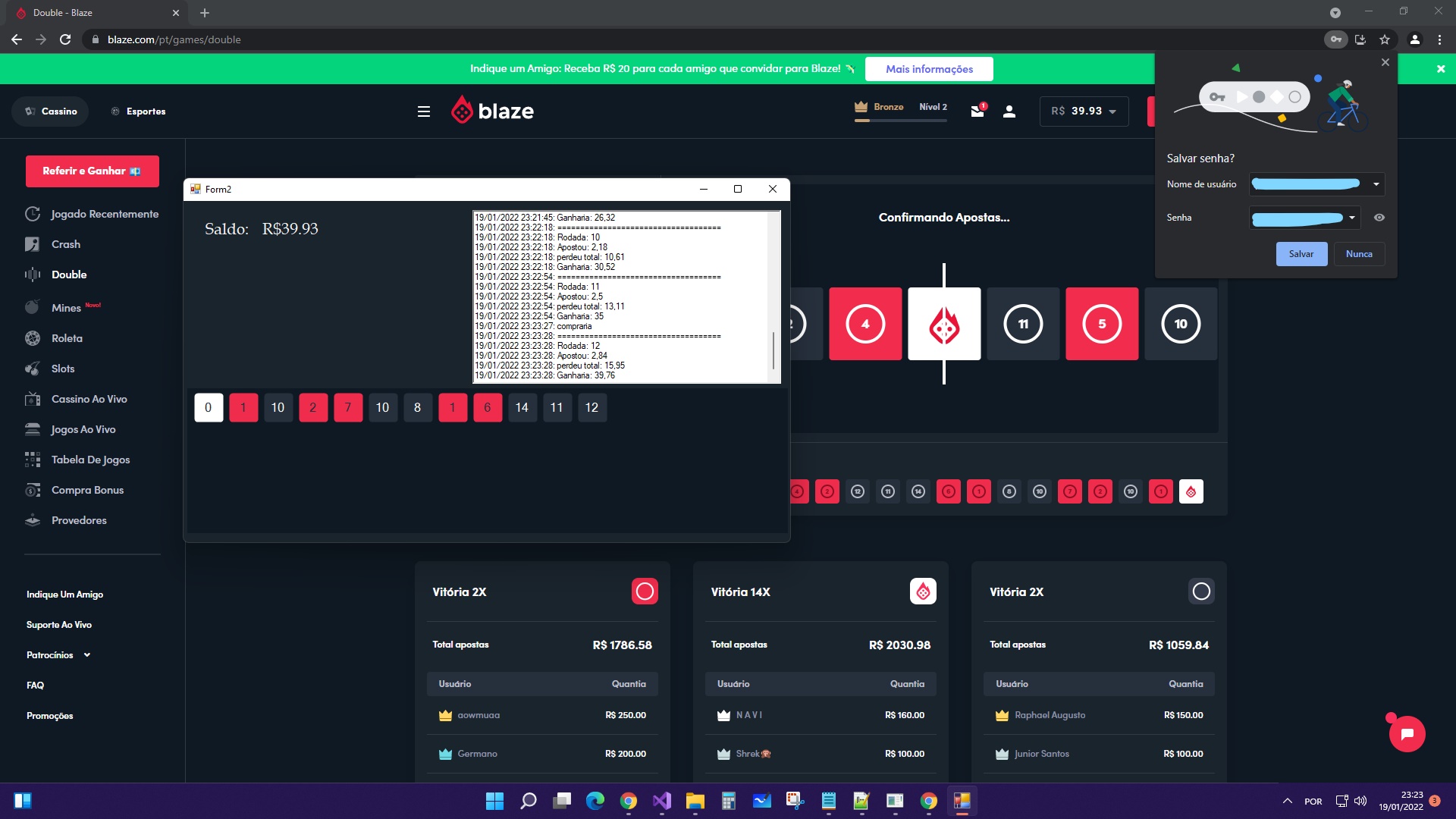Dismiss the green referral banner

1441,69
